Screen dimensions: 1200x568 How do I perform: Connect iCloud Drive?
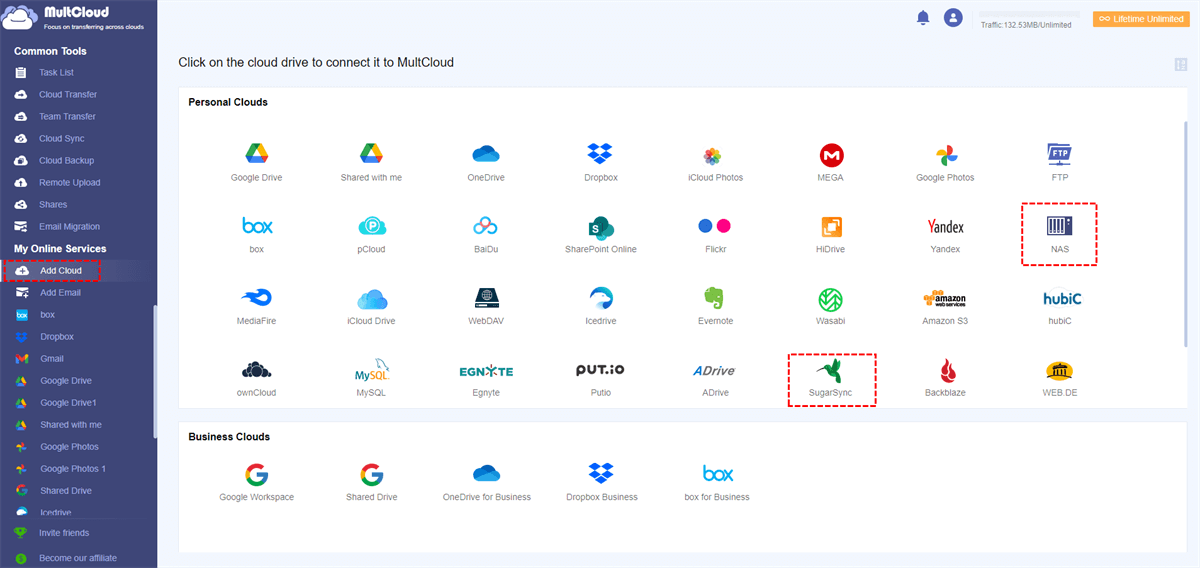pos(371,298)
